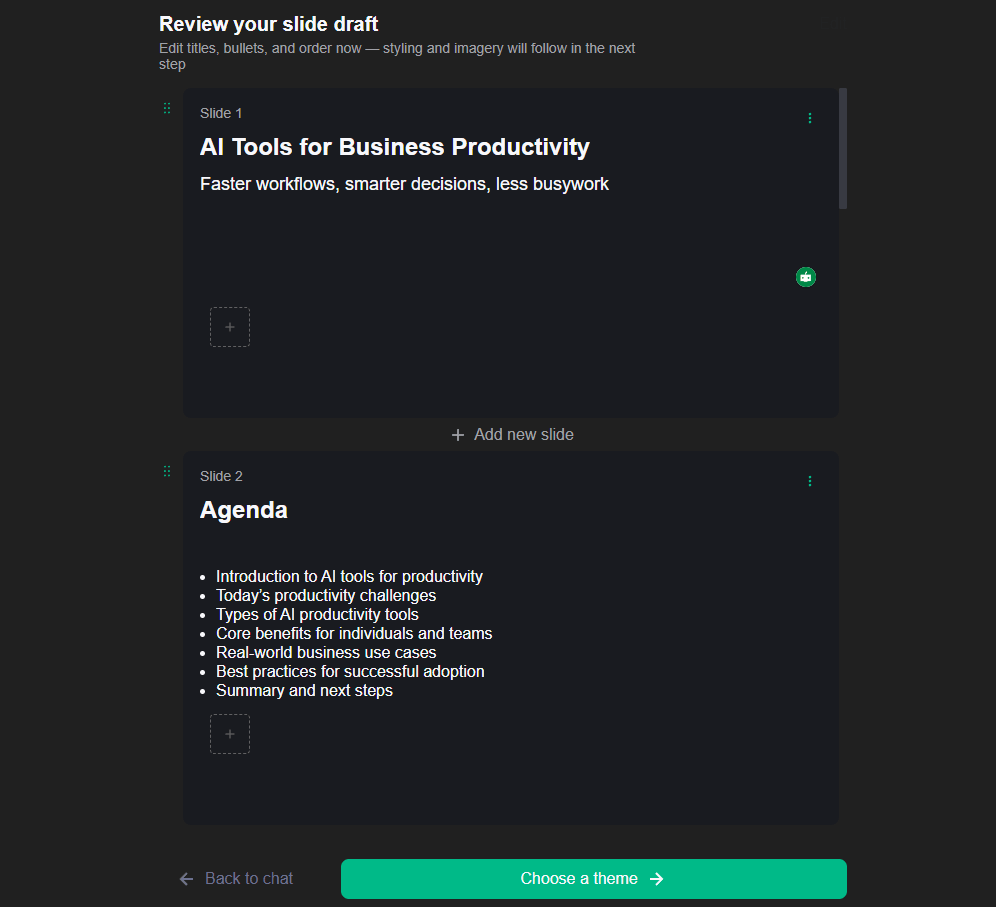Open the Slide 1 three-dot options menu
The width and height of the screenshot is (996, 907).
pyautogui.click(x=810, y=118)
